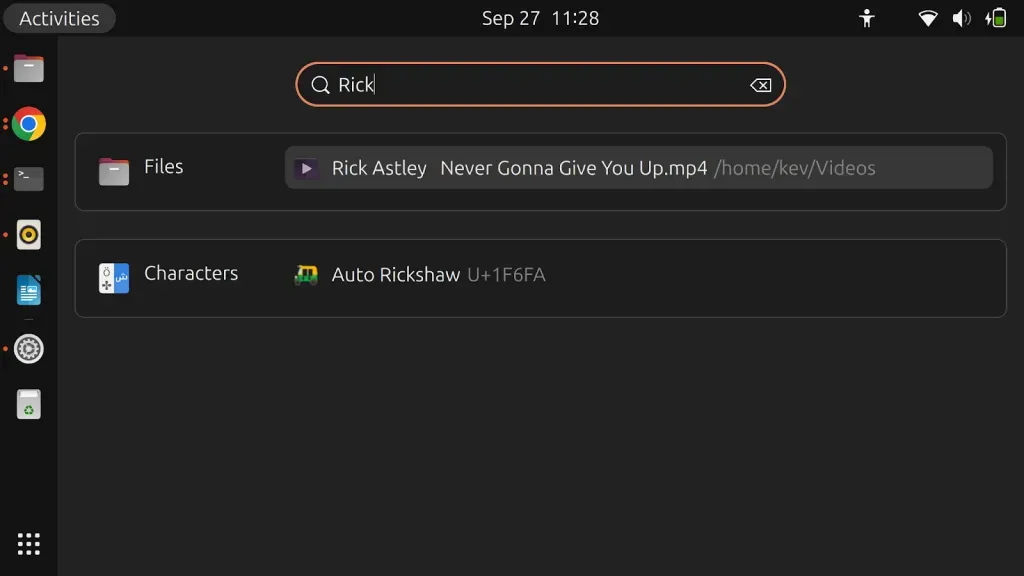Open the Trash icon
The image size is (1024, 576).
(x=29, y=405)
